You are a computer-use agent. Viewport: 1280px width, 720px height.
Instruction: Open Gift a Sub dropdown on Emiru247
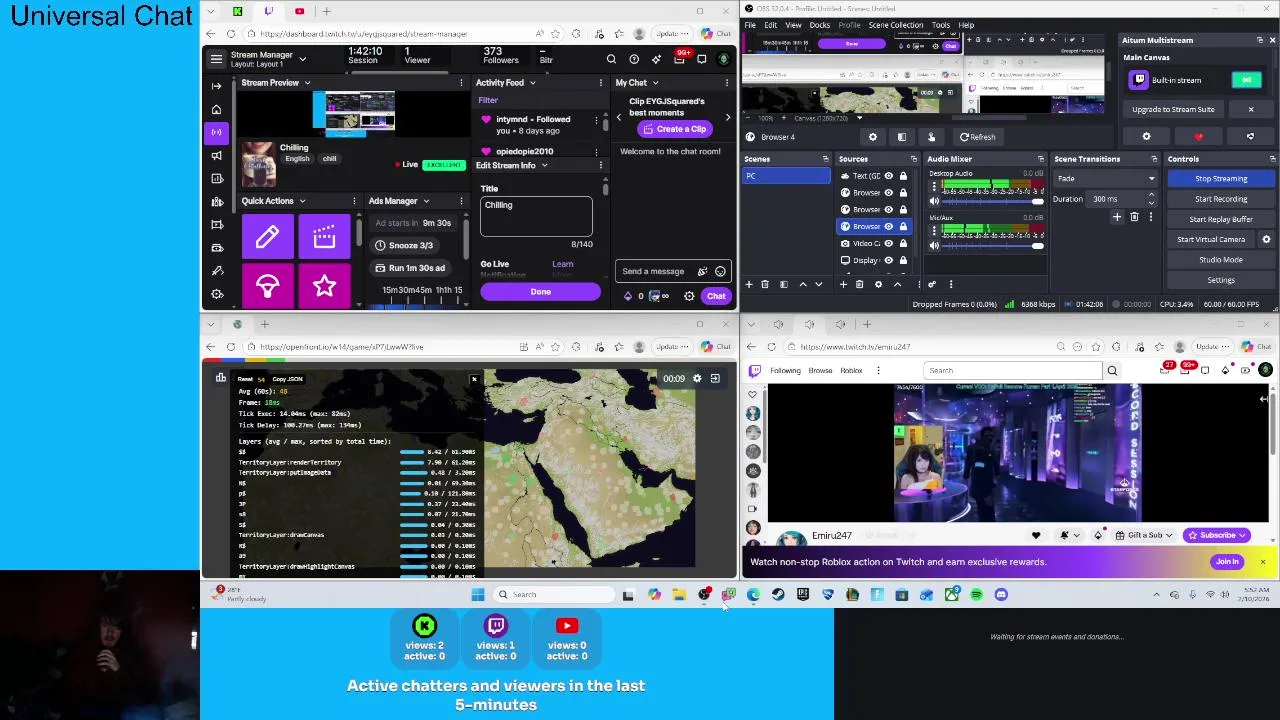pos(1145,536)
